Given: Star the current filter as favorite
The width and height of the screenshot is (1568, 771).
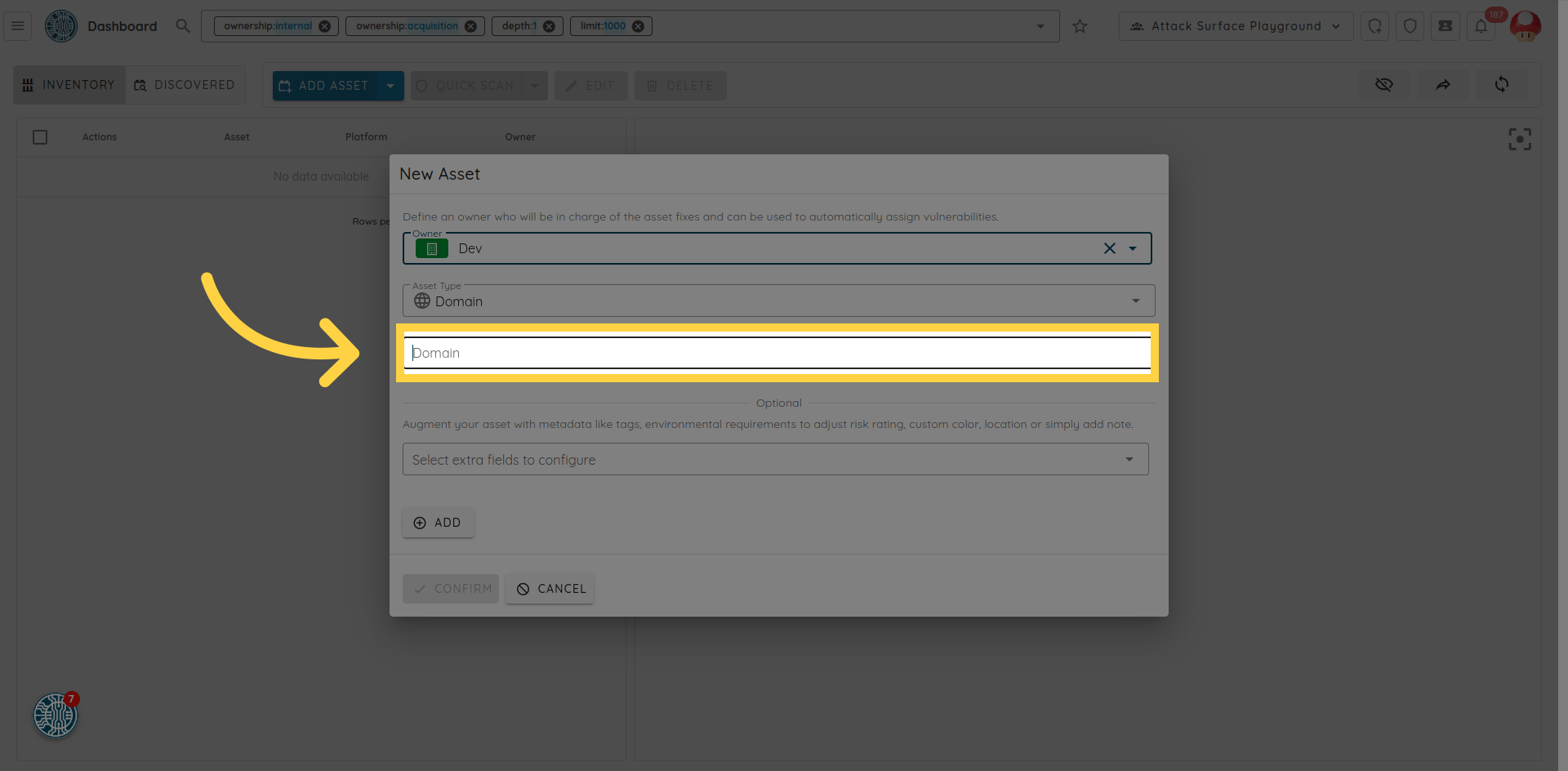Looking at the screenshot, I should 1080,26.
